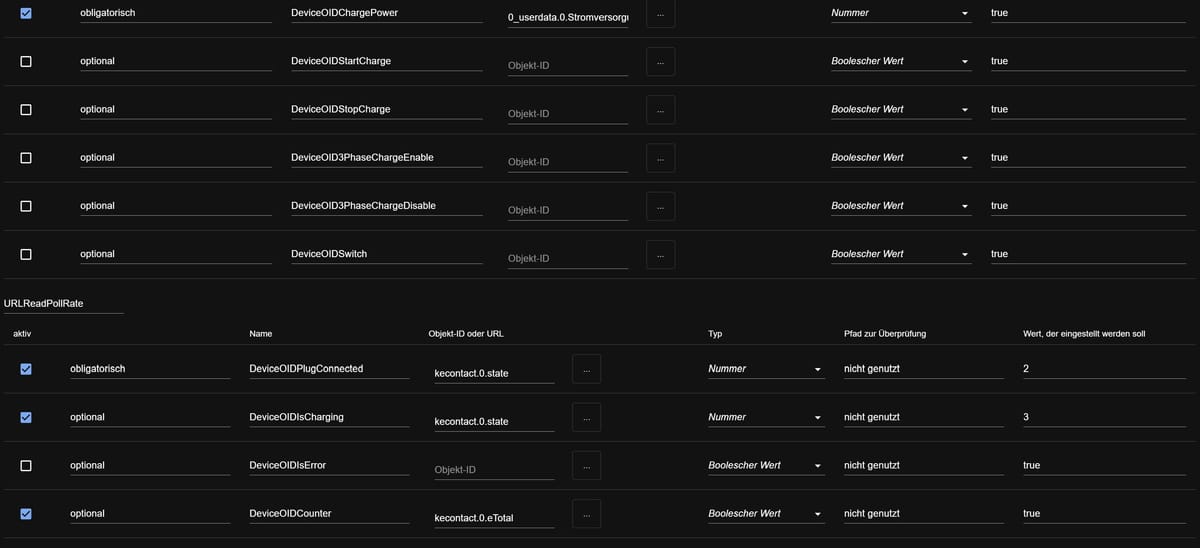This screenshot has width=1200, height=548.
Task: Expand Boolescher Wert dropdown for DeviceOIDSwitch
Action: click(901, 254)
